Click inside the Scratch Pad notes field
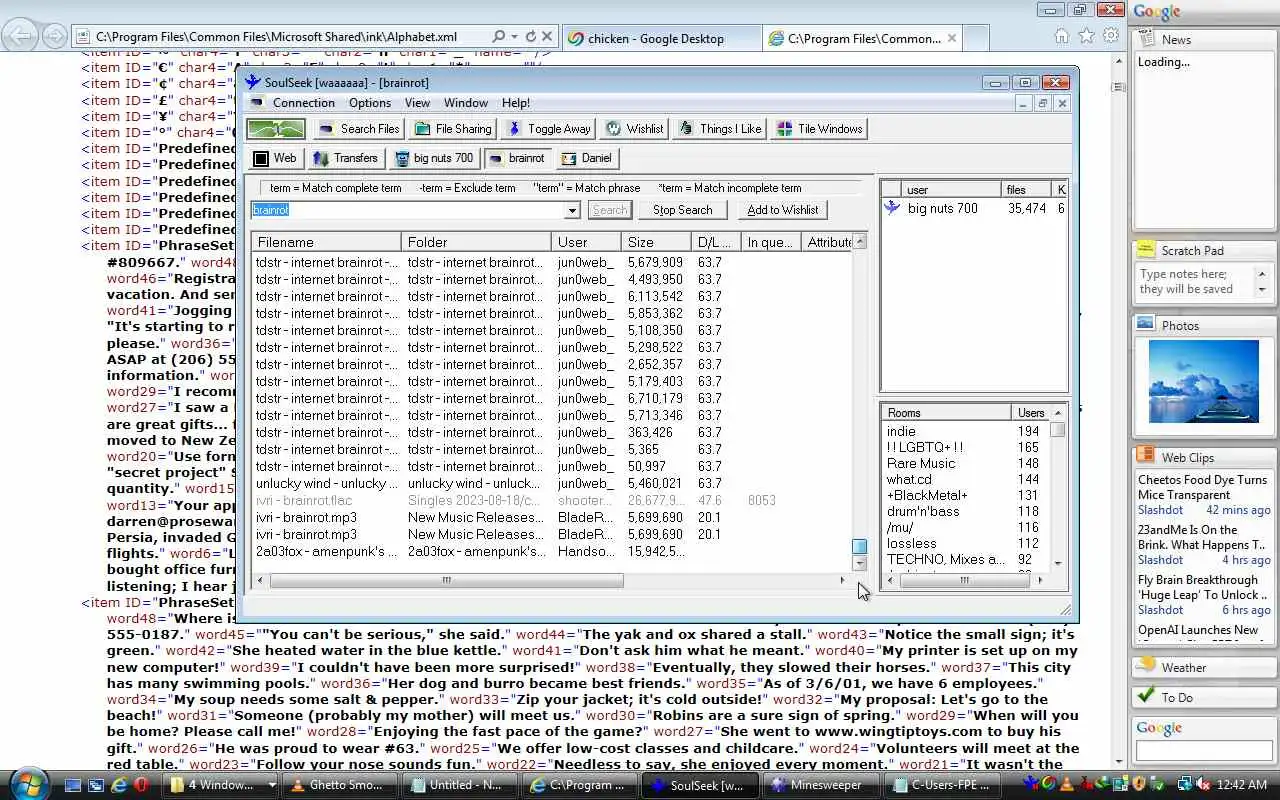 (1196, 282)
